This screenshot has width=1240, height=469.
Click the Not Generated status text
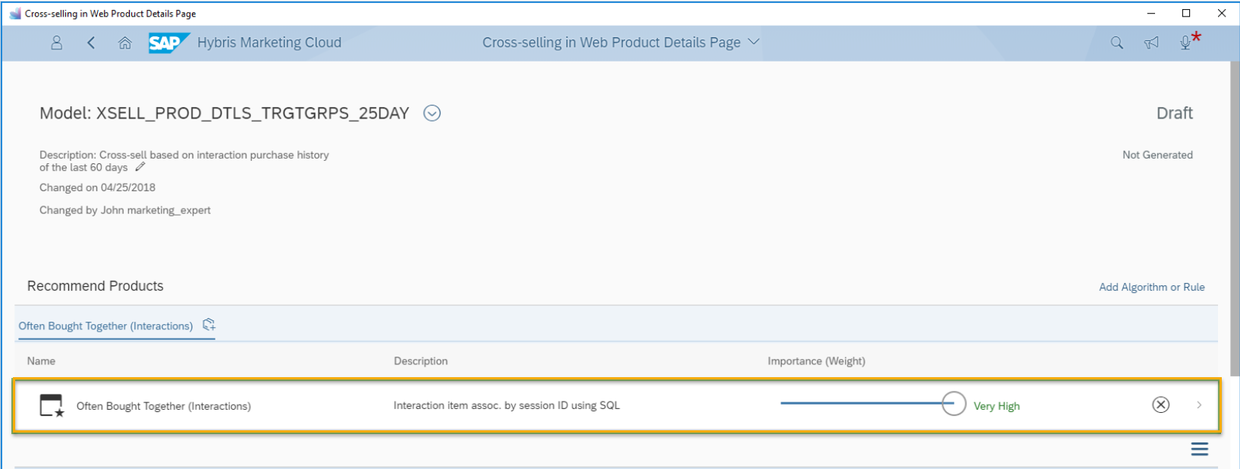pos(1158,155)
